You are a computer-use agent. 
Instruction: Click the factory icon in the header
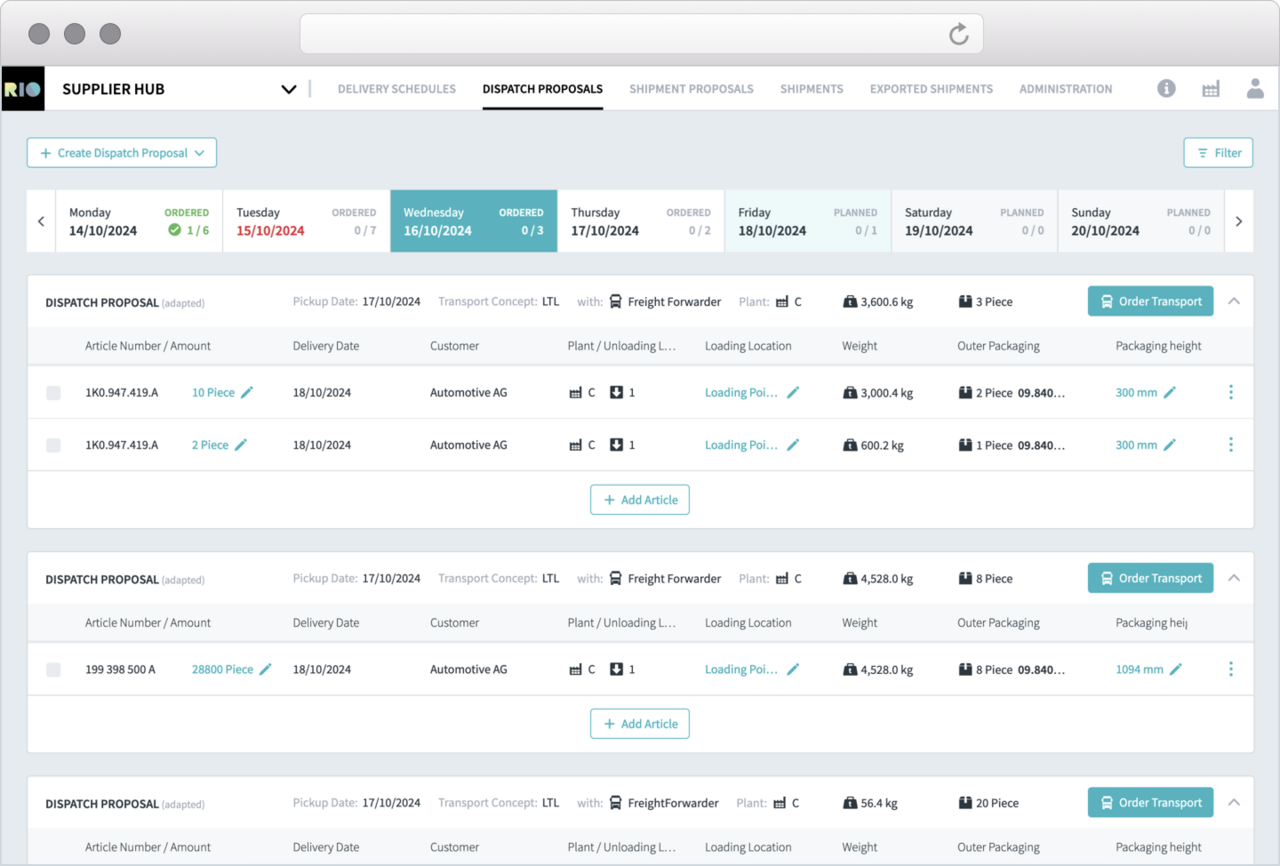click(1211, 89)
